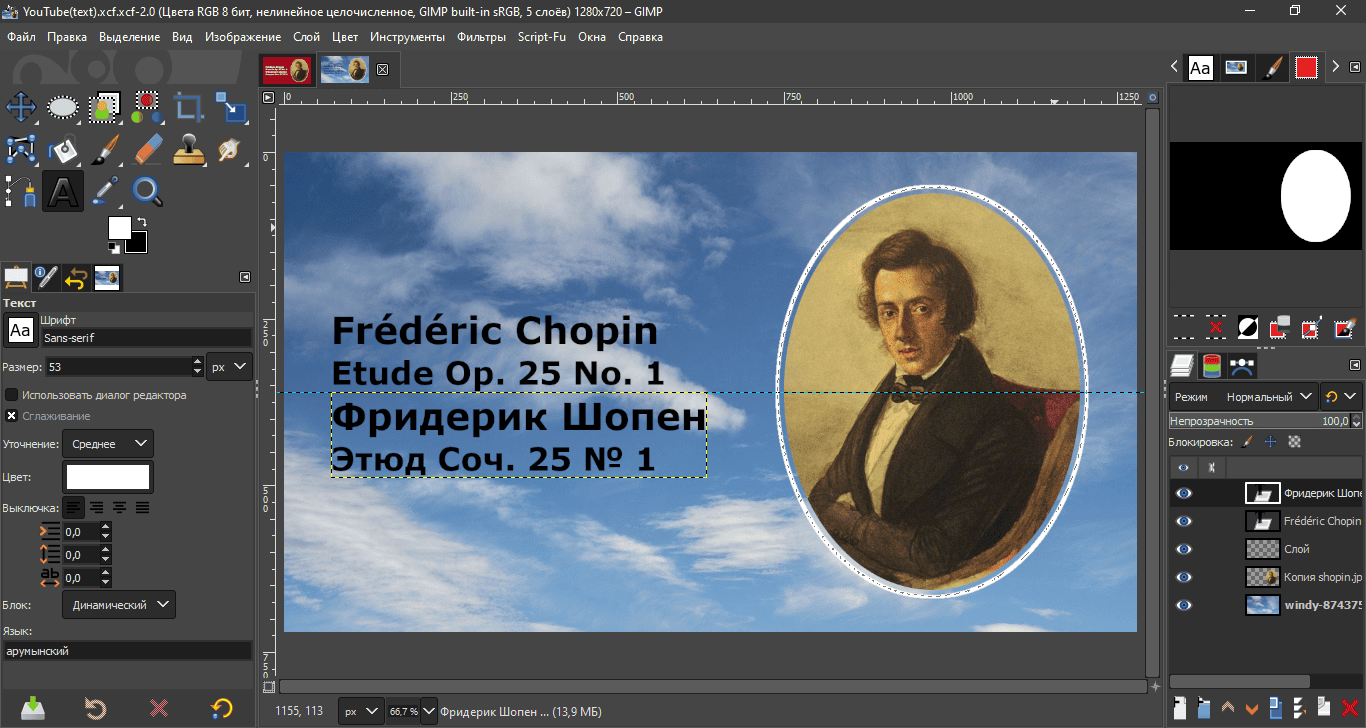The width and height of the screenshot is (1366, 728).
Task: Select the Zoom magnifier tool
Action: point(147,191)
